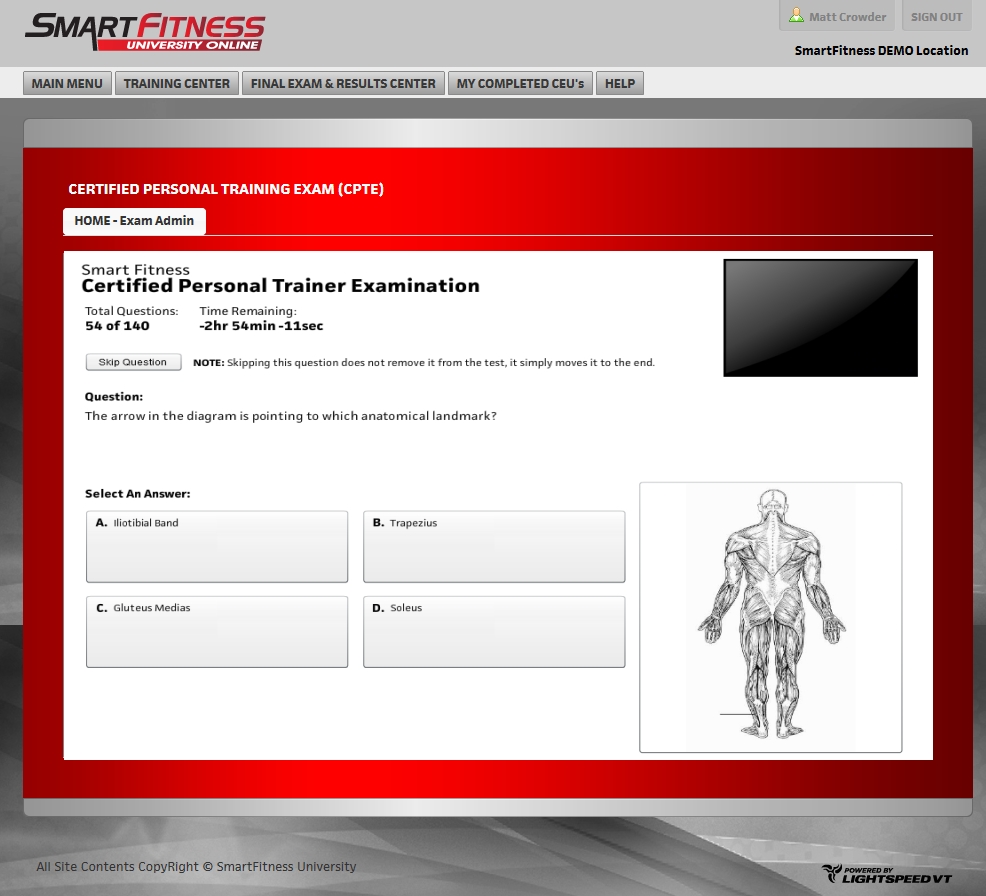The image size is (986, 896).
Task: Choose answer B, Trapezius
Action: click(x=494, y=546)
